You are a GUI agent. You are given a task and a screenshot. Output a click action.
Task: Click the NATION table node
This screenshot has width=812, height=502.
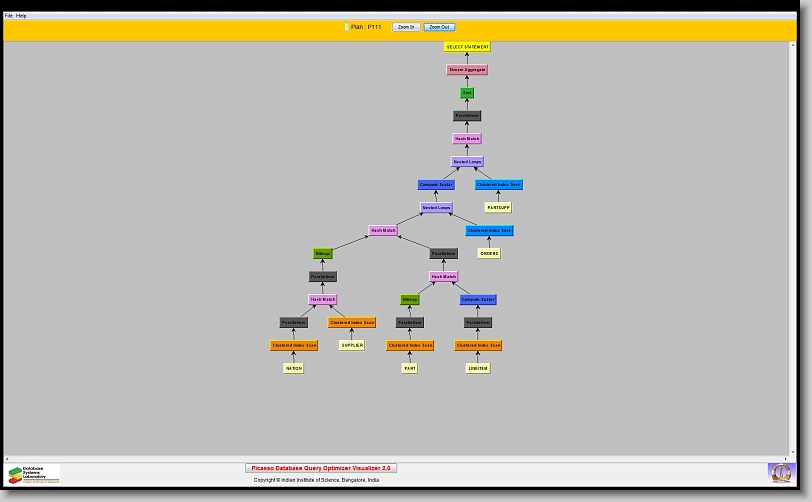[x=293, y=368]
